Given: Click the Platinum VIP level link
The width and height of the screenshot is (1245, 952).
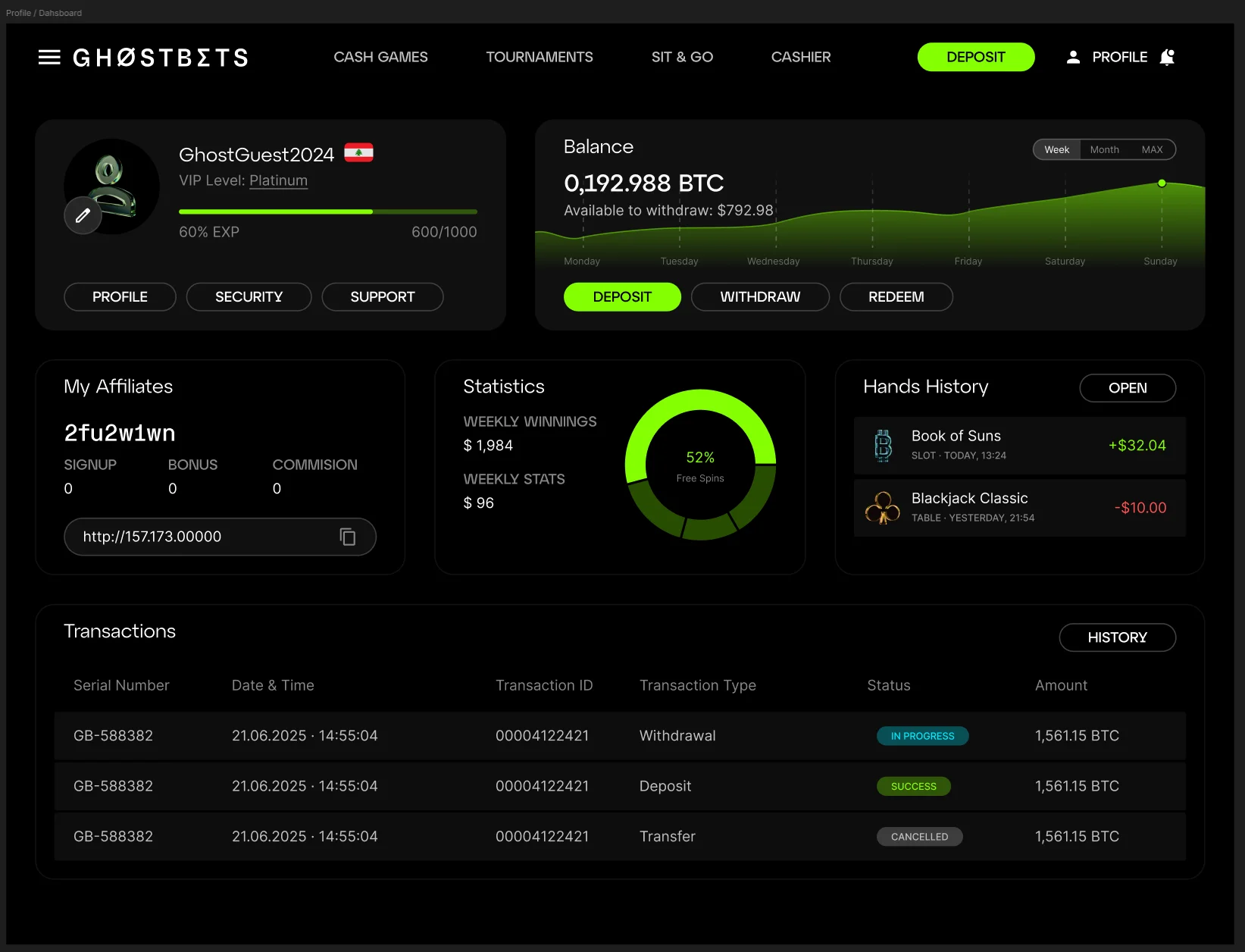Looking at the screenshot, I should coord(278,181).
